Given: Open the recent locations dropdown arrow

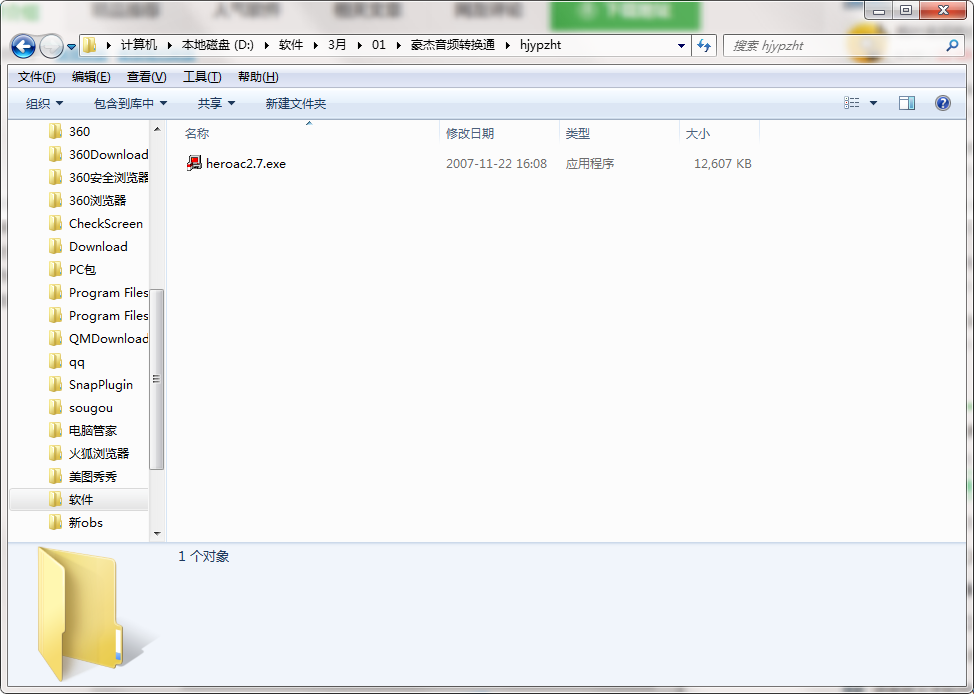Looking at the screenshot, I should [x=71, y=47].
